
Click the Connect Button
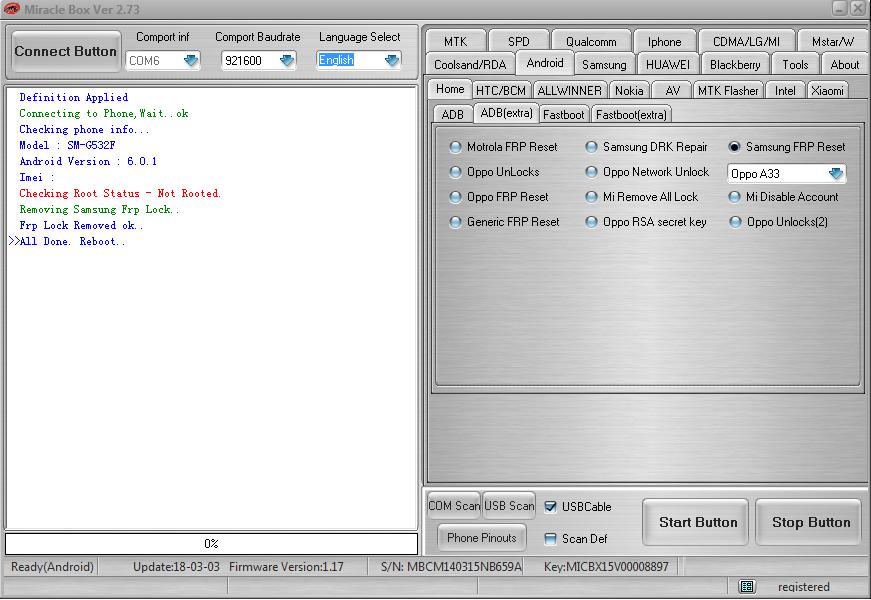click(x=66, y=51)
